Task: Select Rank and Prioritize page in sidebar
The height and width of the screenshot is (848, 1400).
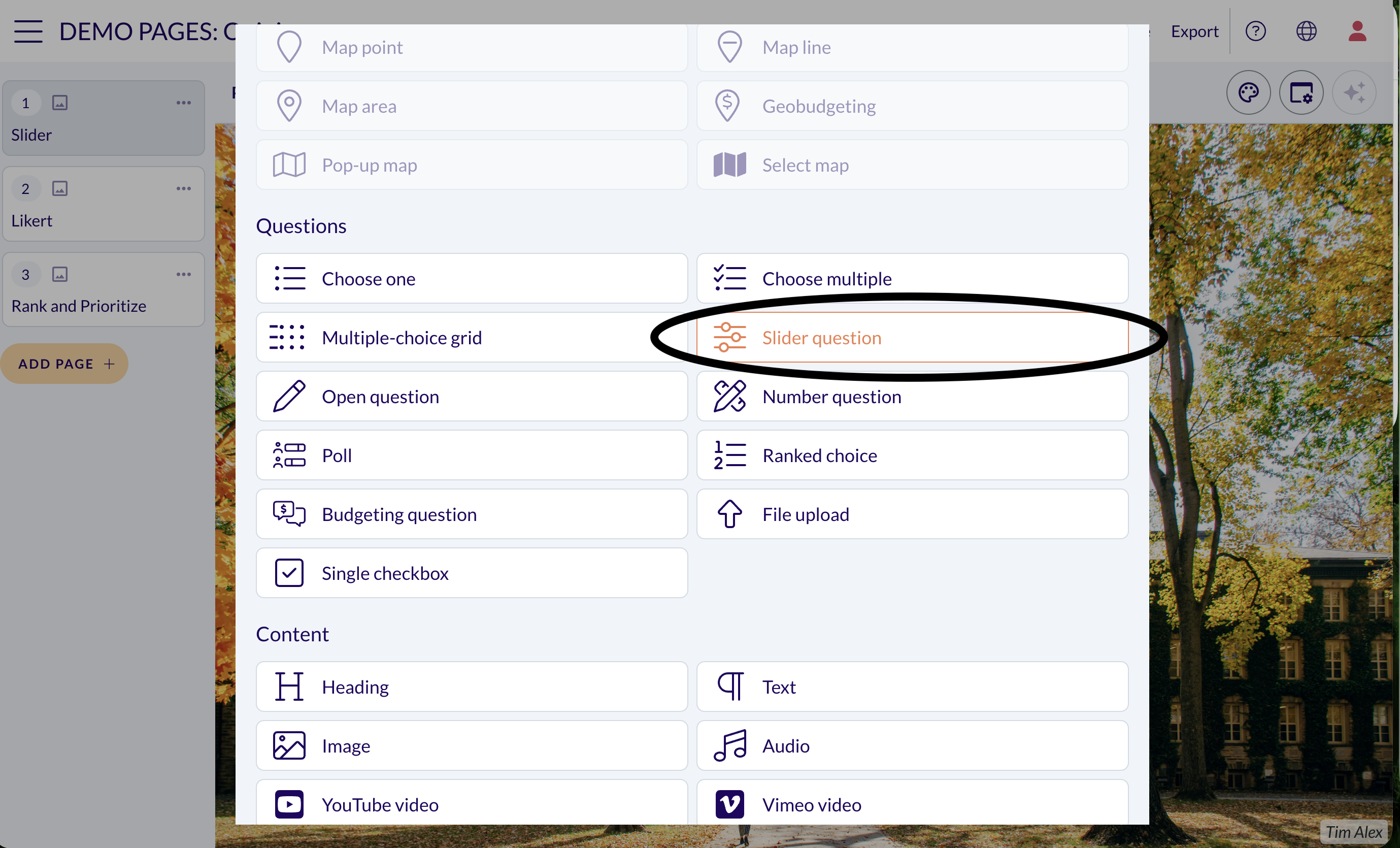Action: [x=104, y=290]
